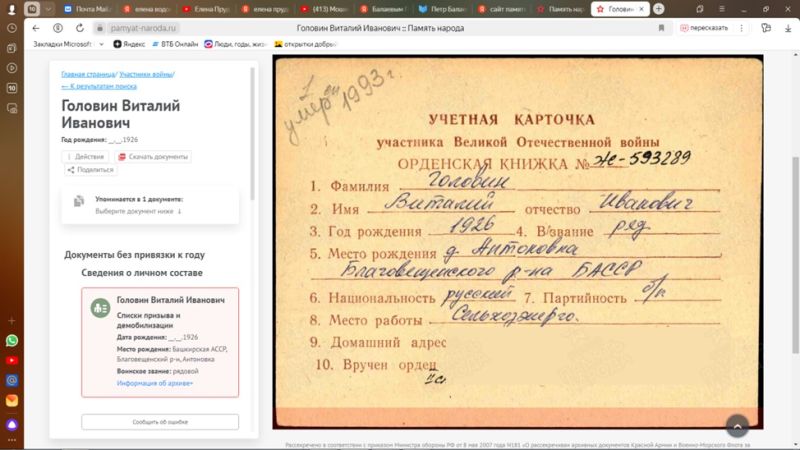Open the tab overview icon in title bar
Screen dimensions: 800x450
[699, 9]
